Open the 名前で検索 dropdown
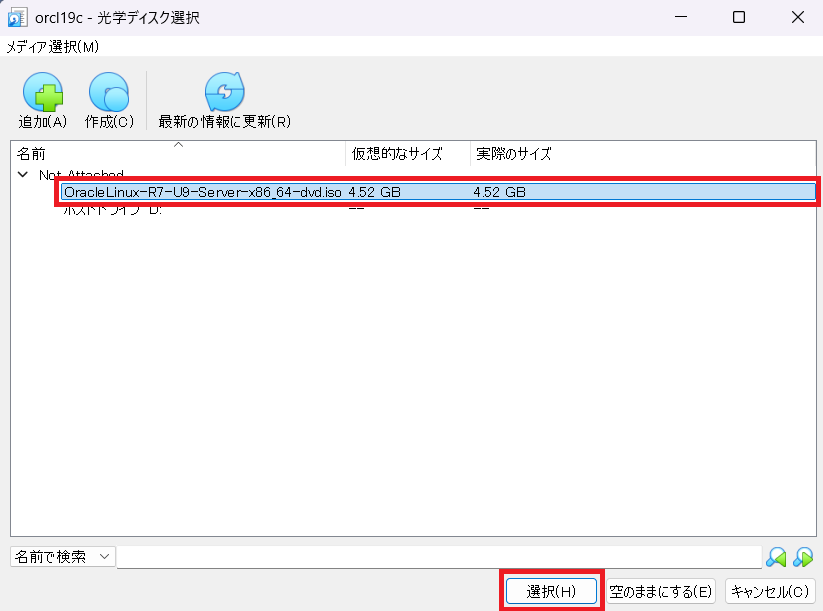This screenshot has height=611, width=823. (x=63, y=556)
